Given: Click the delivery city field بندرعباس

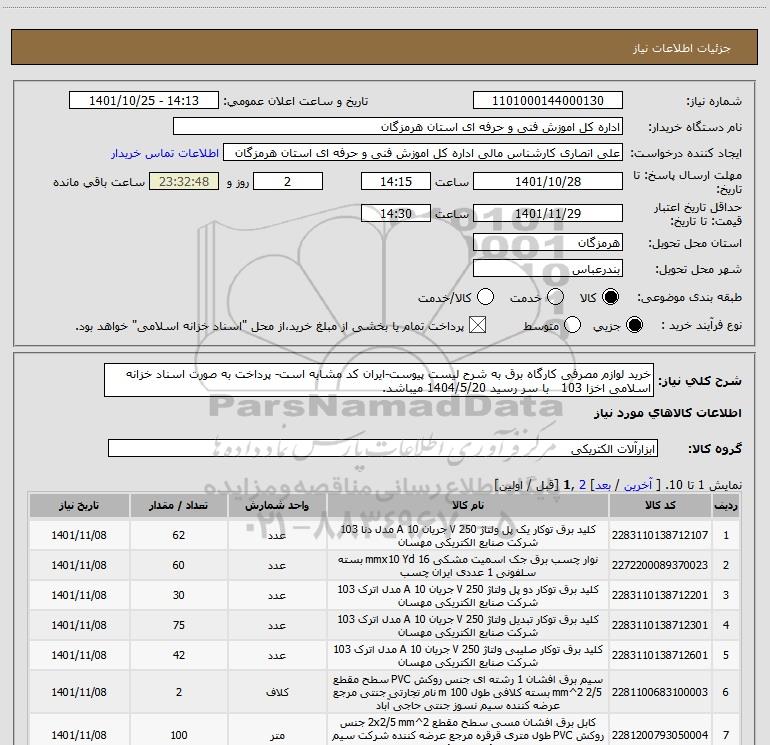Looking at the screenshot, I should click(x=548, y=269).
